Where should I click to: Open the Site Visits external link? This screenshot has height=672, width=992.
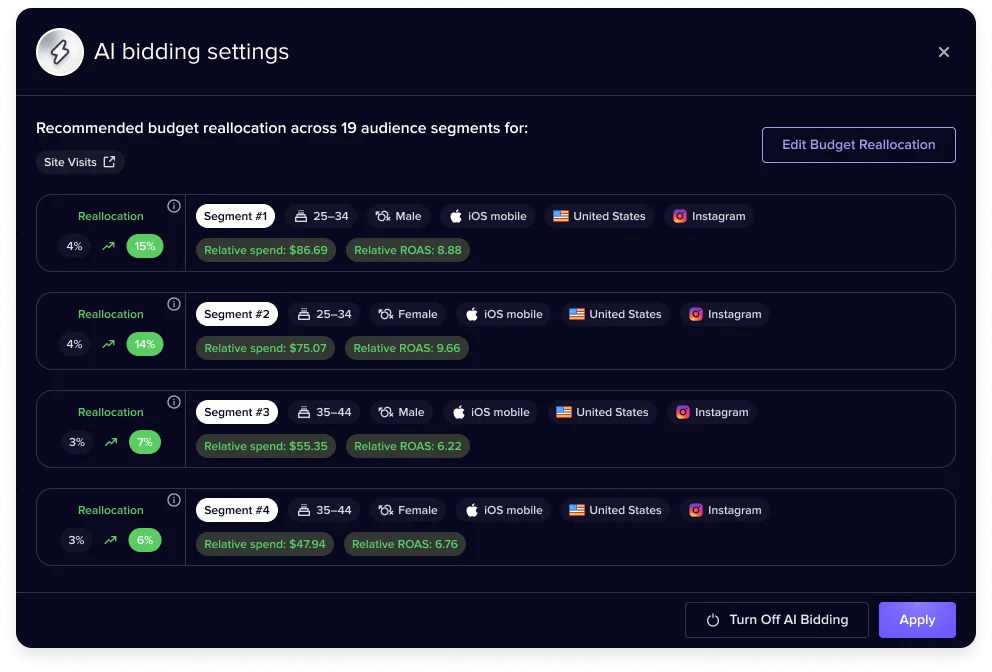tap(80, 162)
